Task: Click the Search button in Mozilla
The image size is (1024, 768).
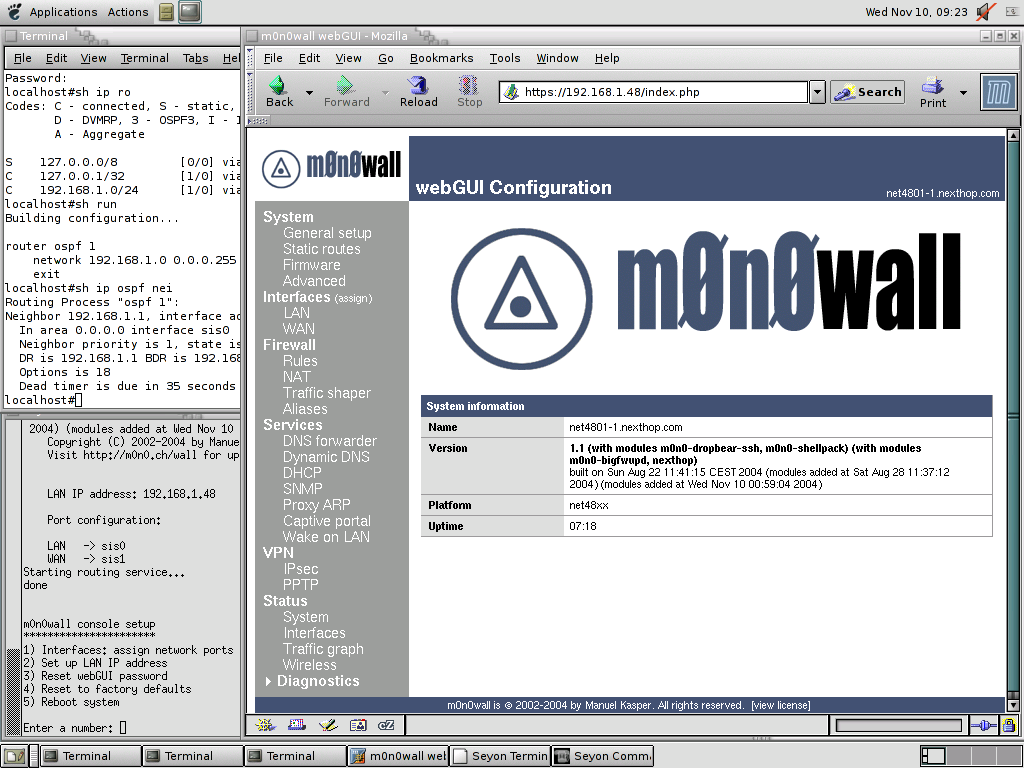Action: 867,92
